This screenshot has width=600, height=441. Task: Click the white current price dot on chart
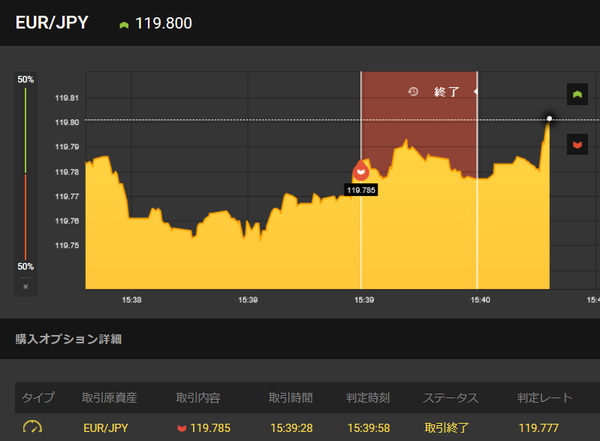[549, 118]
